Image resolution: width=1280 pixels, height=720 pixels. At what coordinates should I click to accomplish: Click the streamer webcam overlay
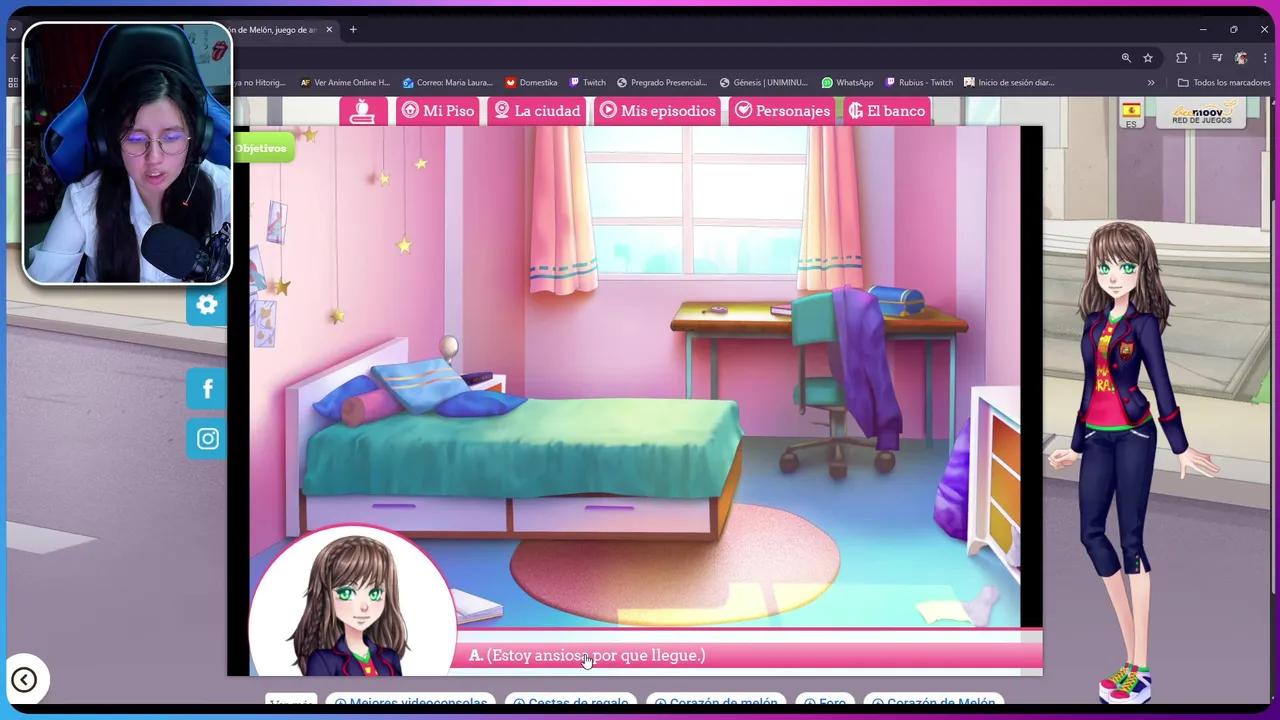click(127, 153)
